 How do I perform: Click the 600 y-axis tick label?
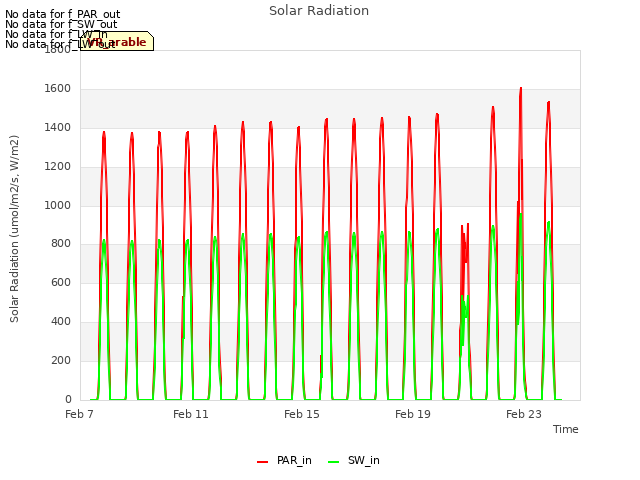click(x=61, y=282)
